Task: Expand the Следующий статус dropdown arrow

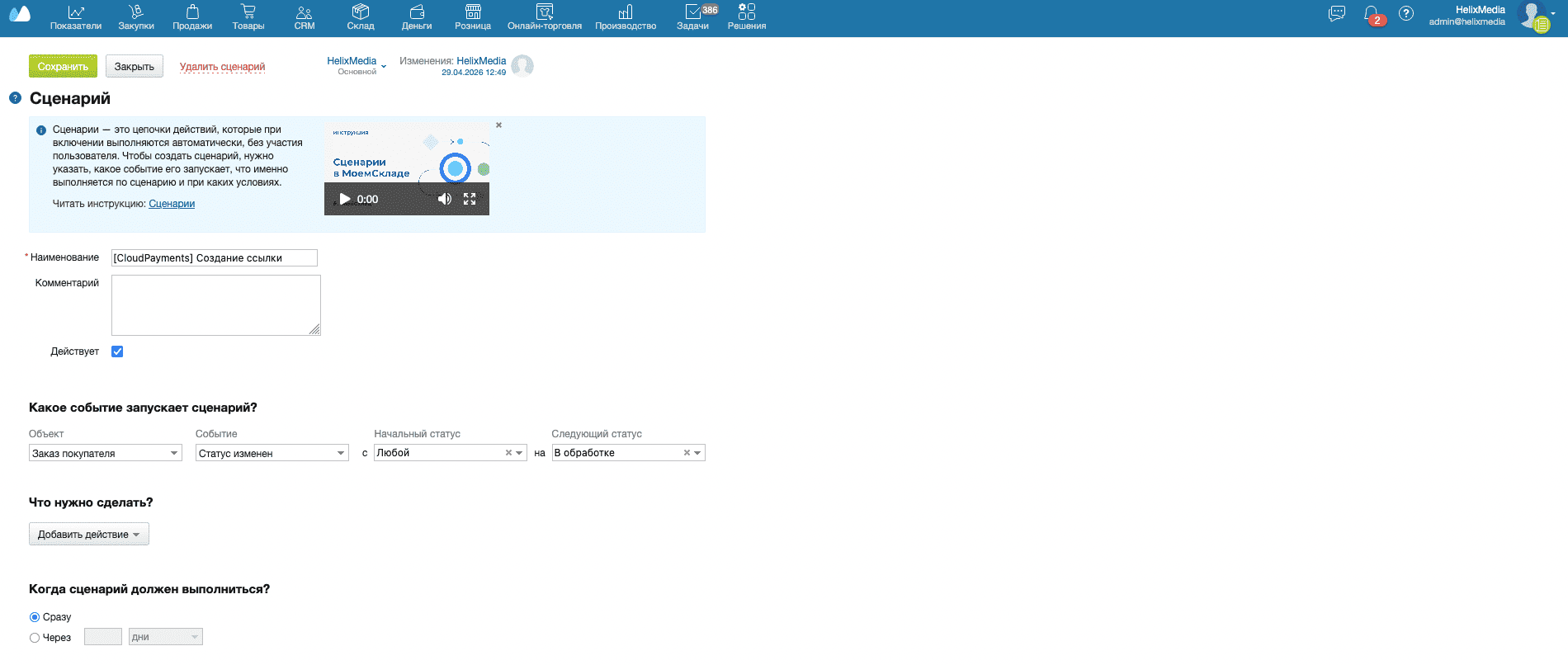Action: click(697, 453)
